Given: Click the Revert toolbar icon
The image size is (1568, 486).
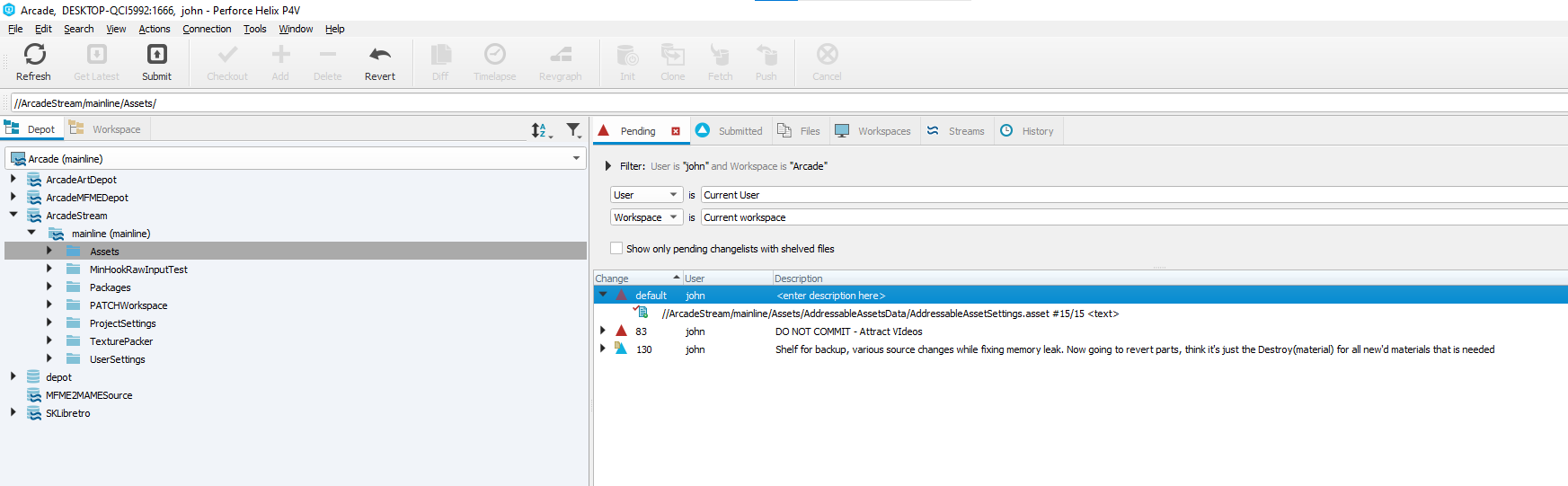Looking at the screenshot, I should point(380,56).
